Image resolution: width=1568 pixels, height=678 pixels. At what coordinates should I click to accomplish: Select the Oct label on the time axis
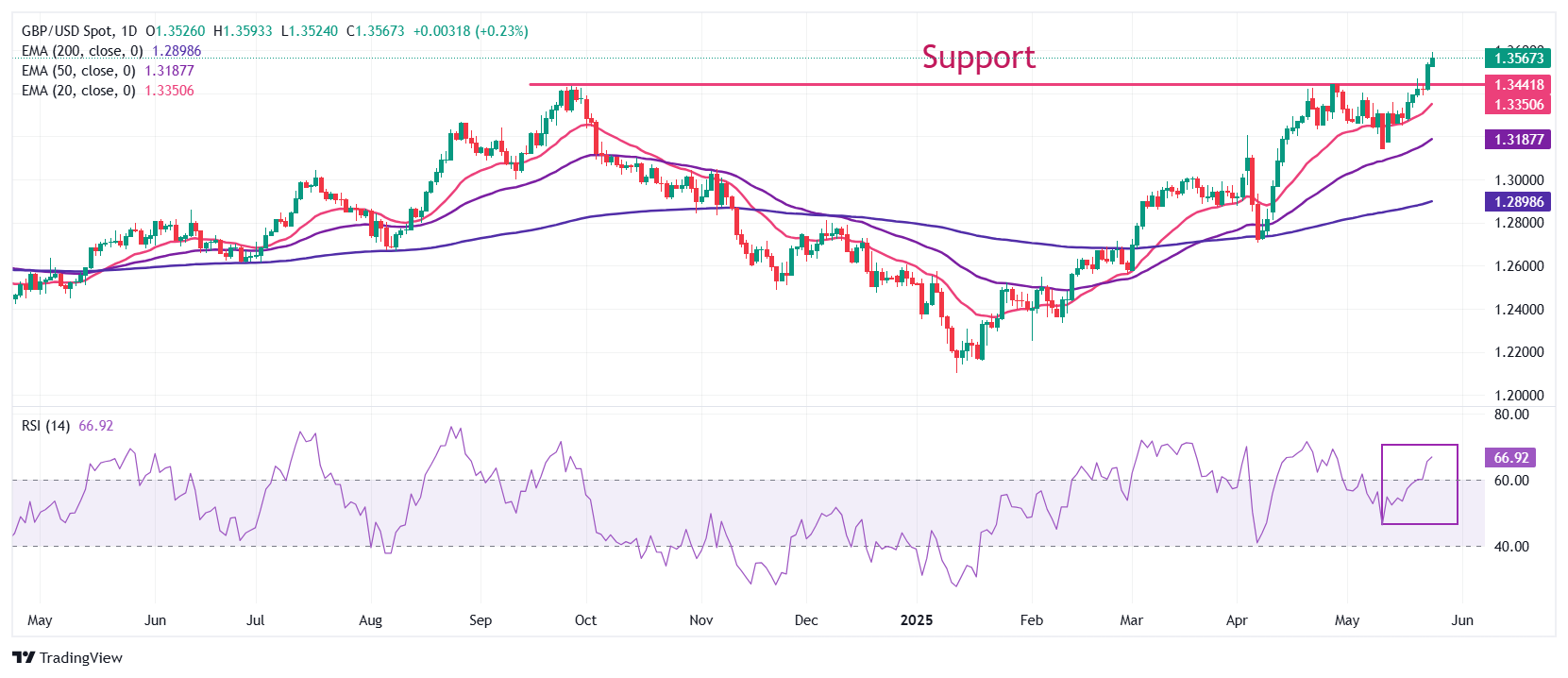point(585,620)
